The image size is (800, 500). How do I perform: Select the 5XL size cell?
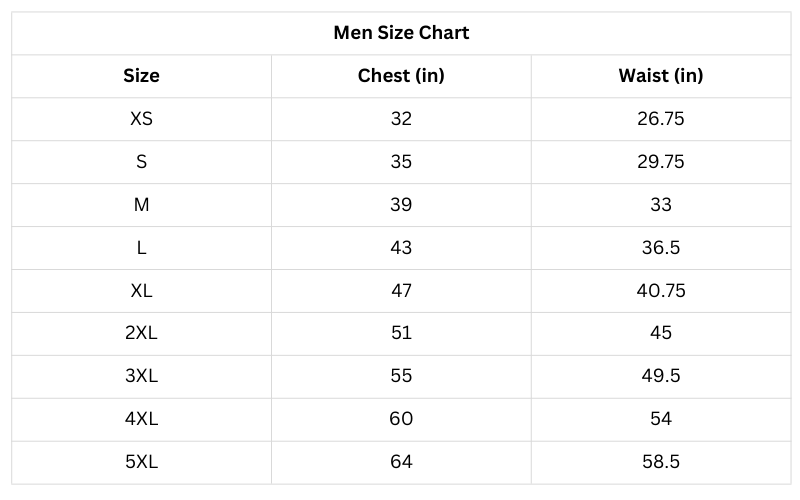click(x=141, y=462)
